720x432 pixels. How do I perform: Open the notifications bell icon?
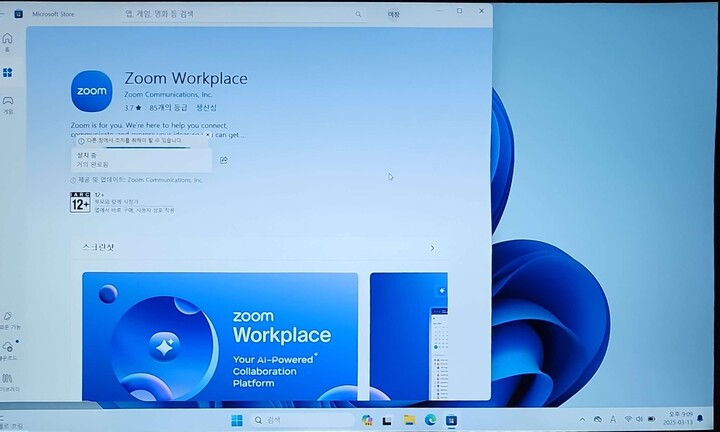pyautogui.click(x=700, y=418)
